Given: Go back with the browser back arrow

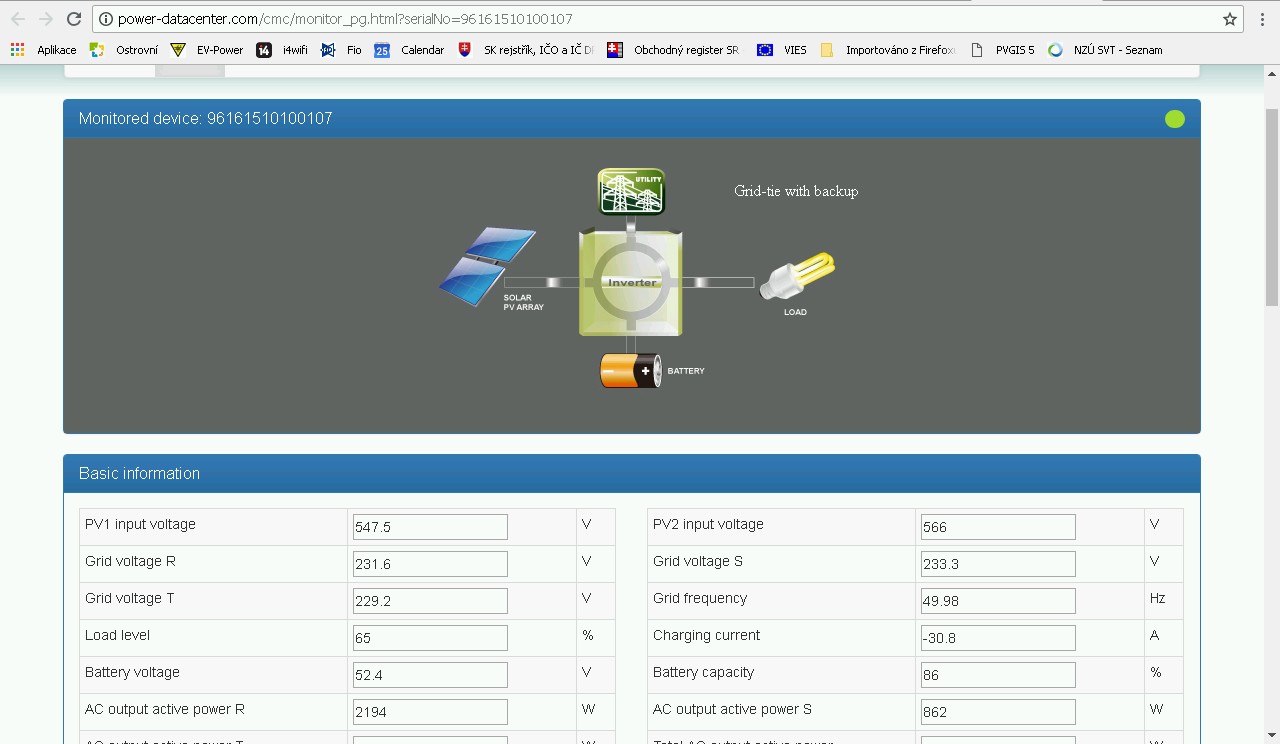Looking at the screenshot, I should point(18,19).
